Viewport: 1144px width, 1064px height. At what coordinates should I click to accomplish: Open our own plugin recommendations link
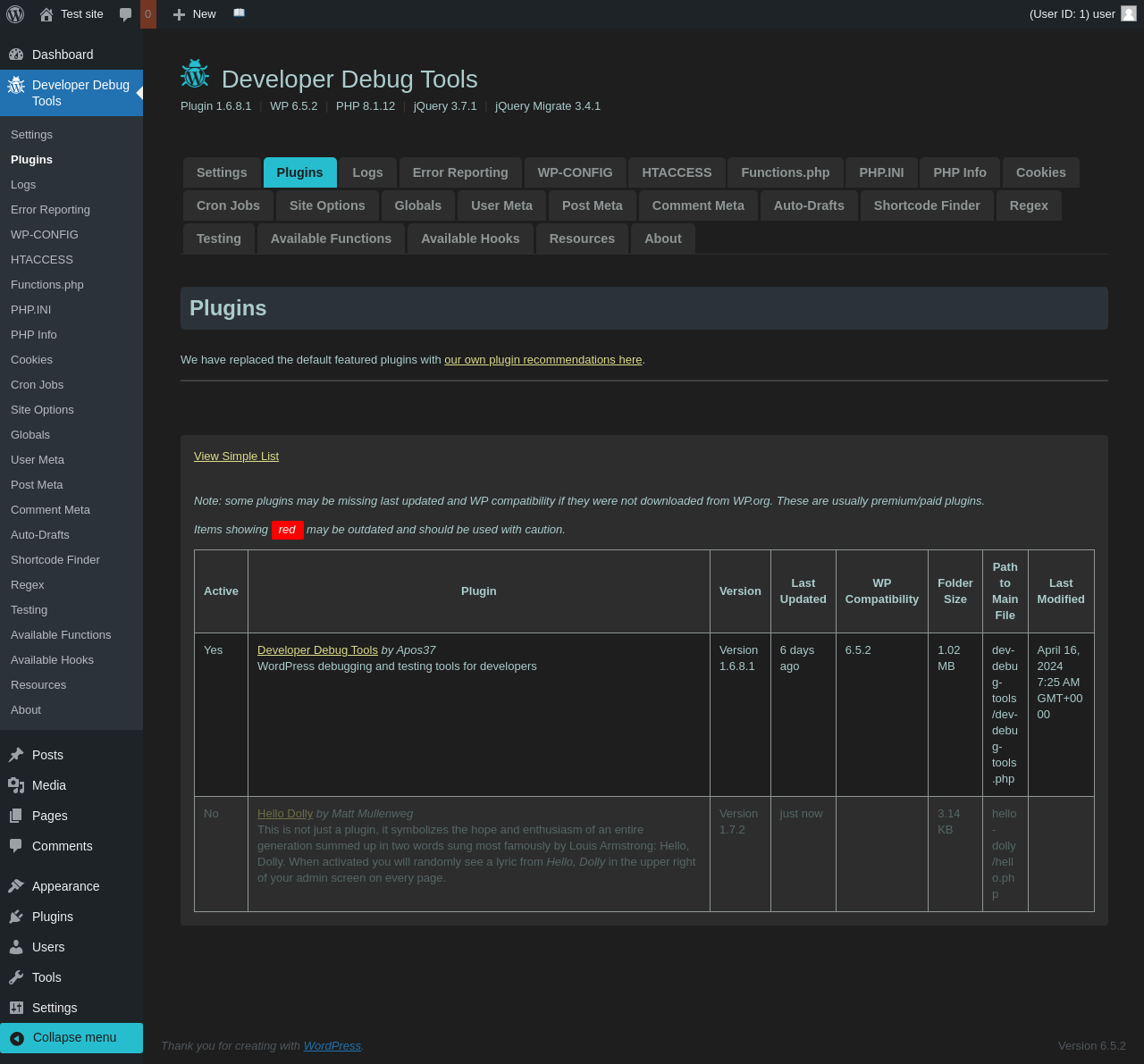543,360
